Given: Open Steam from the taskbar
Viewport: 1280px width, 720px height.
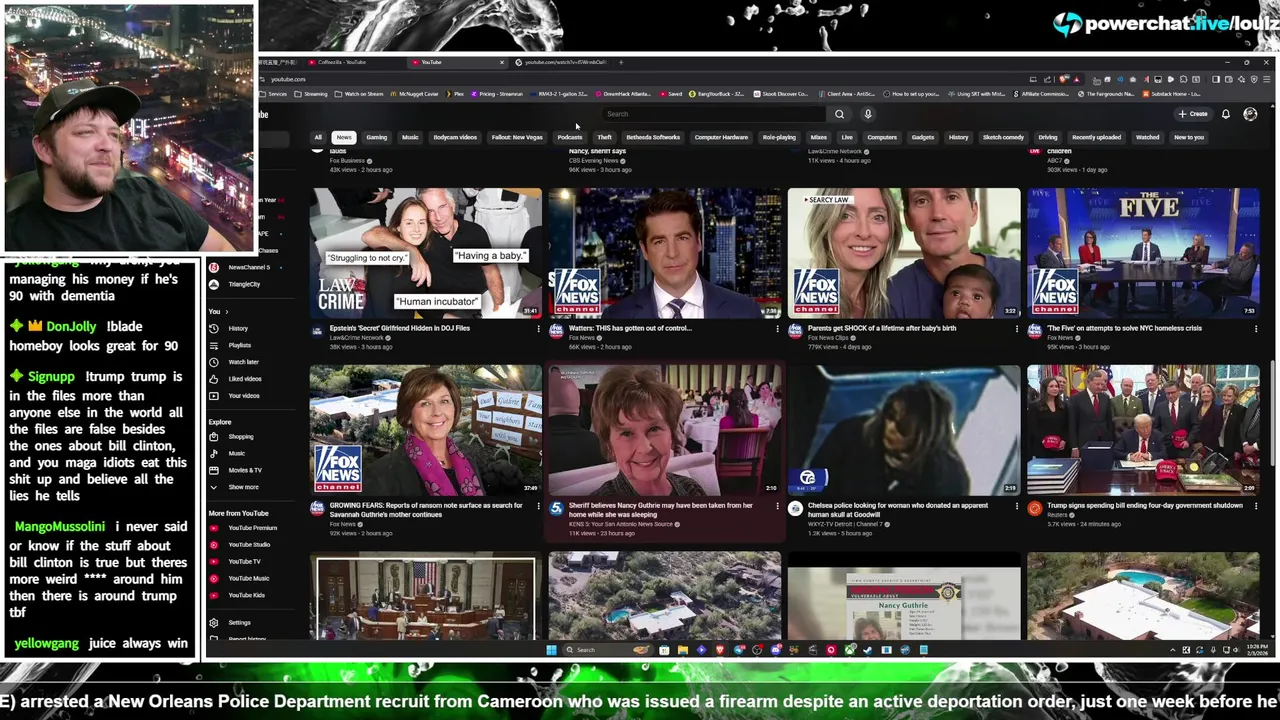Looking at the screenshot, I should tap(868, 650).
